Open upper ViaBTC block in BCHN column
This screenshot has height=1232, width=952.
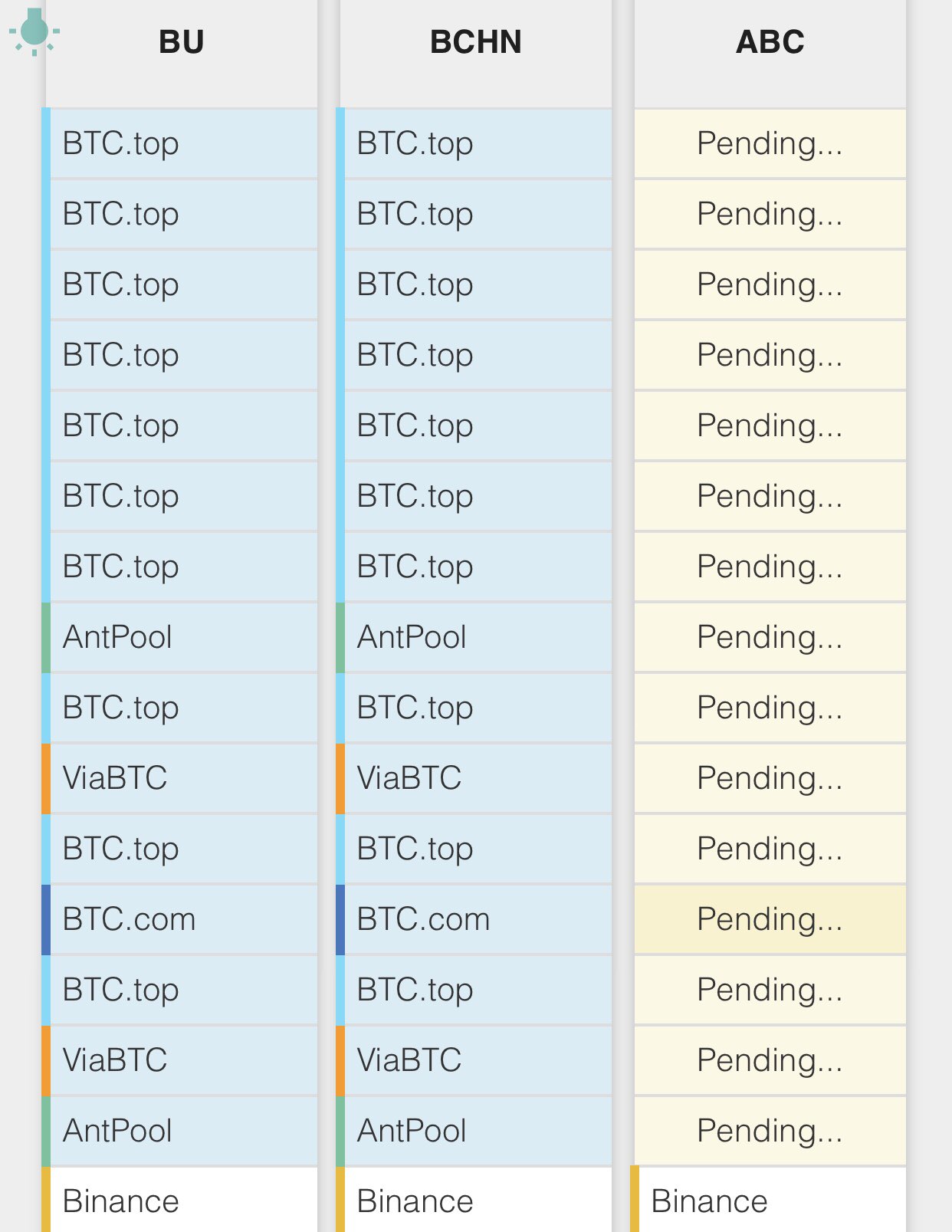(474, 778)
